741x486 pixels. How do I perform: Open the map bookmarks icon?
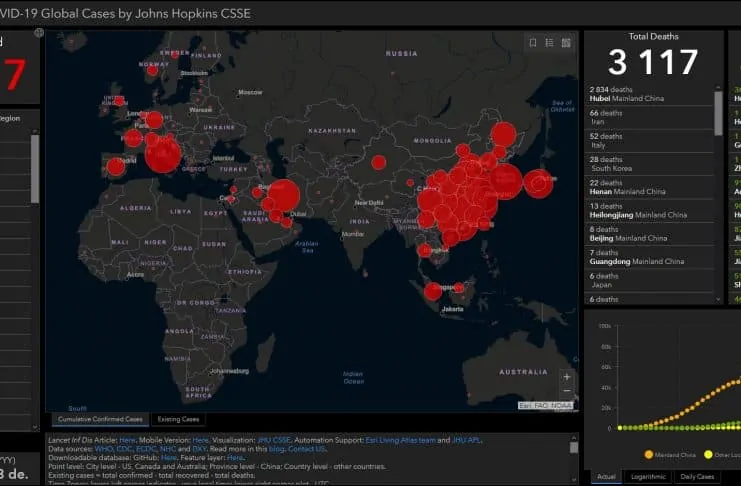pos(533,43)
